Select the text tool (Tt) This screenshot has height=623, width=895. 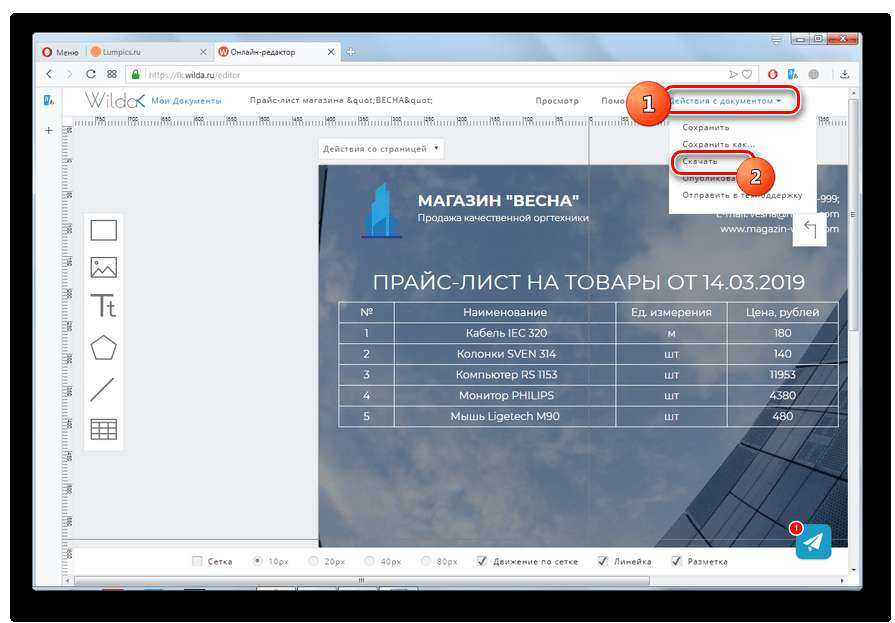[104, 306]
